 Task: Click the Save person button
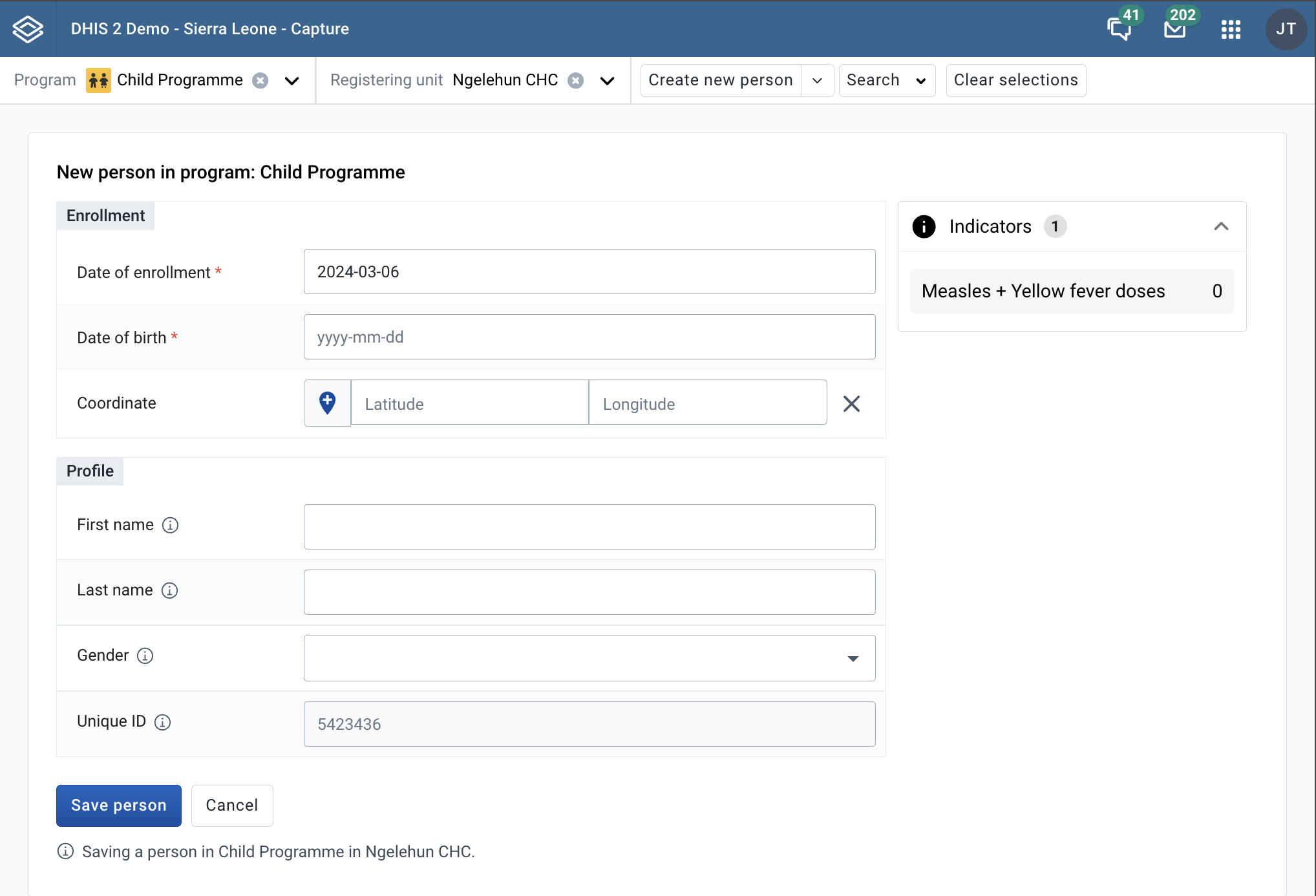(119, 805)
